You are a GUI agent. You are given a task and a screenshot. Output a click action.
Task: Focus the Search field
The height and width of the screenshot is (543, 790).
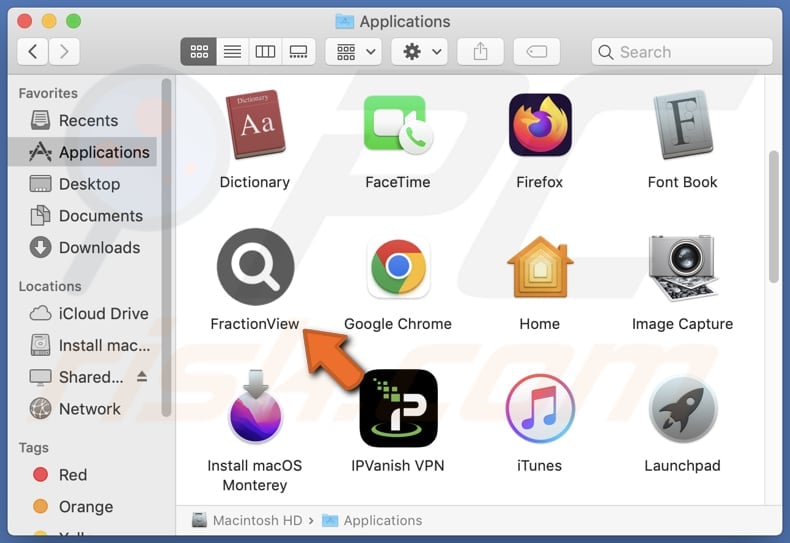point(682,52)
